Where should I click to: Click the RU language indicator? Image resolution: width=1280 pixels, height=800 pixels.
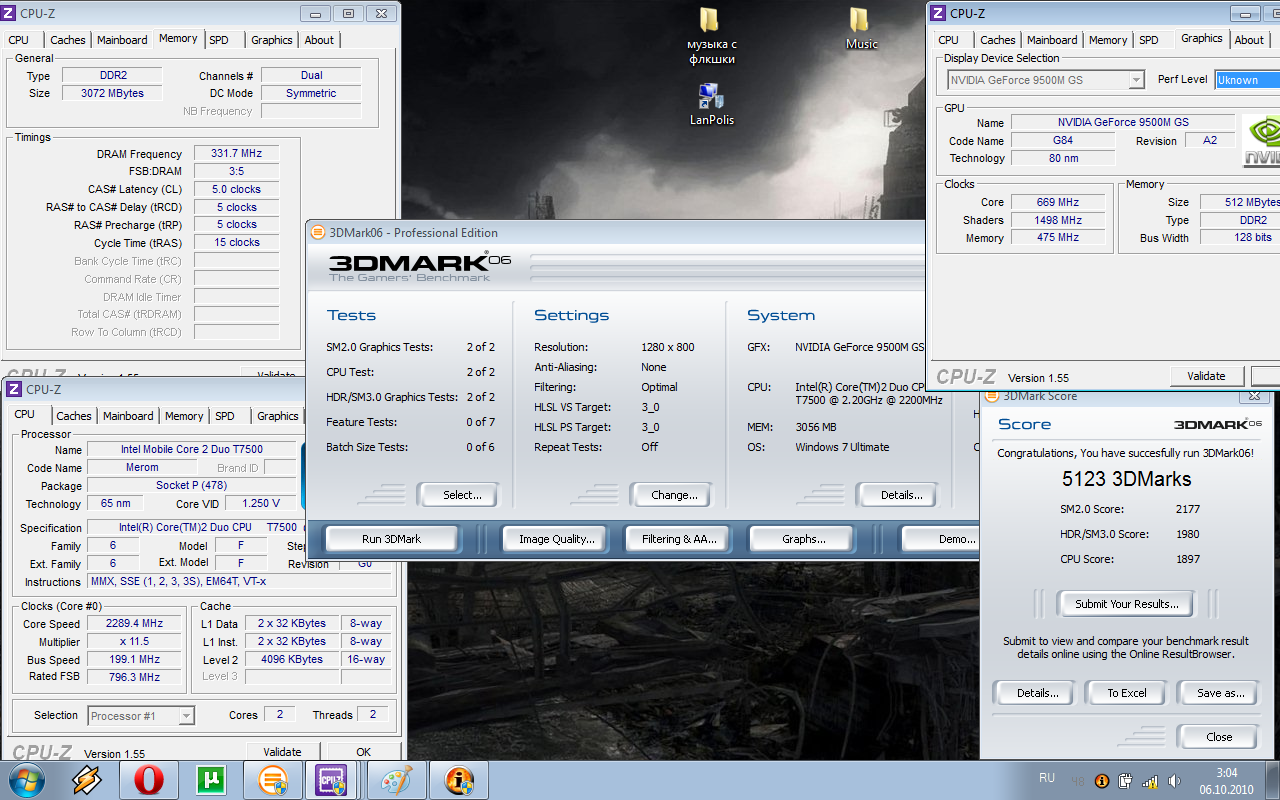click(x=1047, y=777)
